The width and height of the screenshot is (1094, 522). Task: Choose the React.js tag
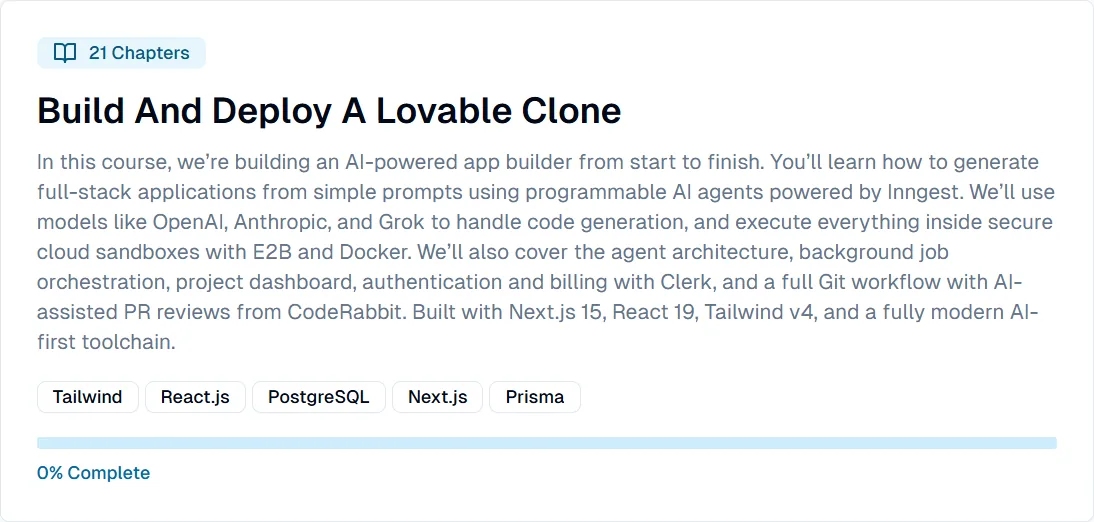coord(195,397)
